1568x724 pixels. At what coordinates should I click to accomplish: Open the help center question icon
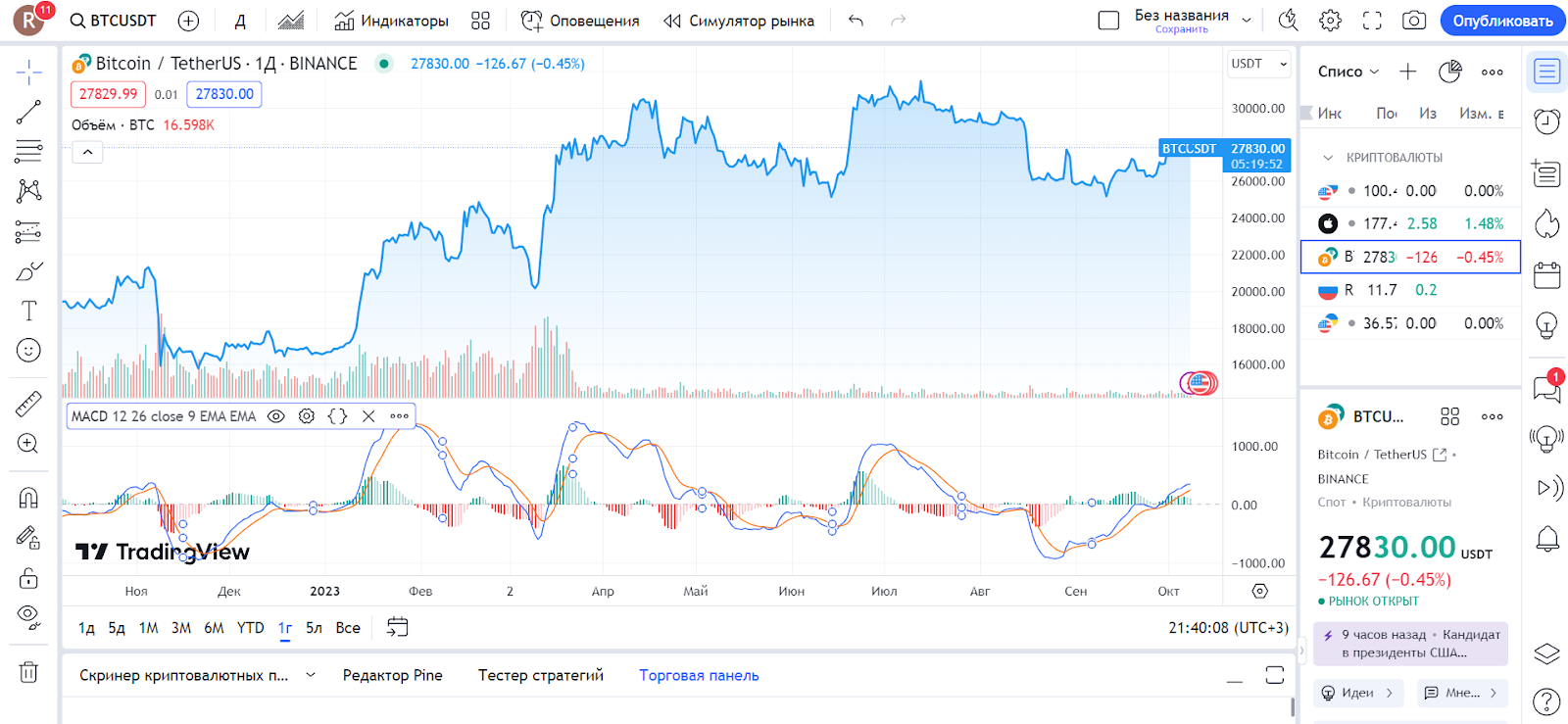pos(1546,701)
